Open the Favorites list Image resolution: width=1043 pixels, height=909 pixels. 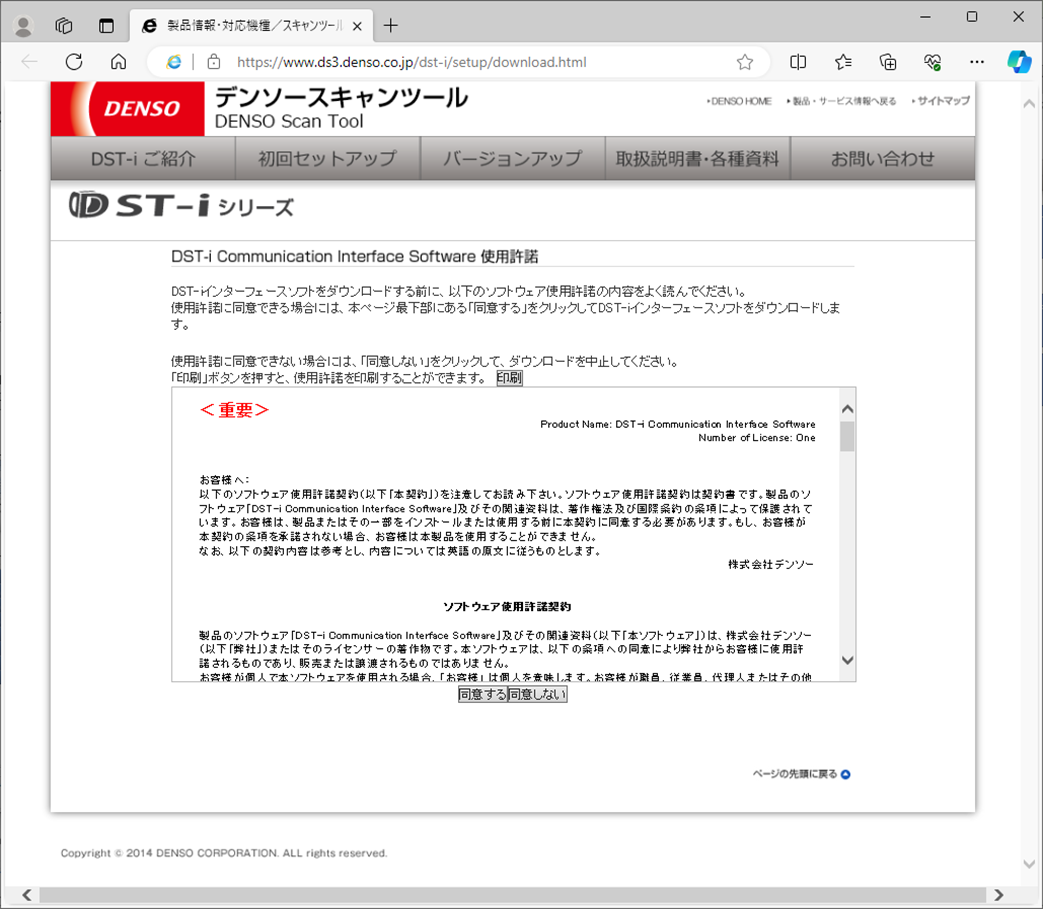tap(843, 62)
